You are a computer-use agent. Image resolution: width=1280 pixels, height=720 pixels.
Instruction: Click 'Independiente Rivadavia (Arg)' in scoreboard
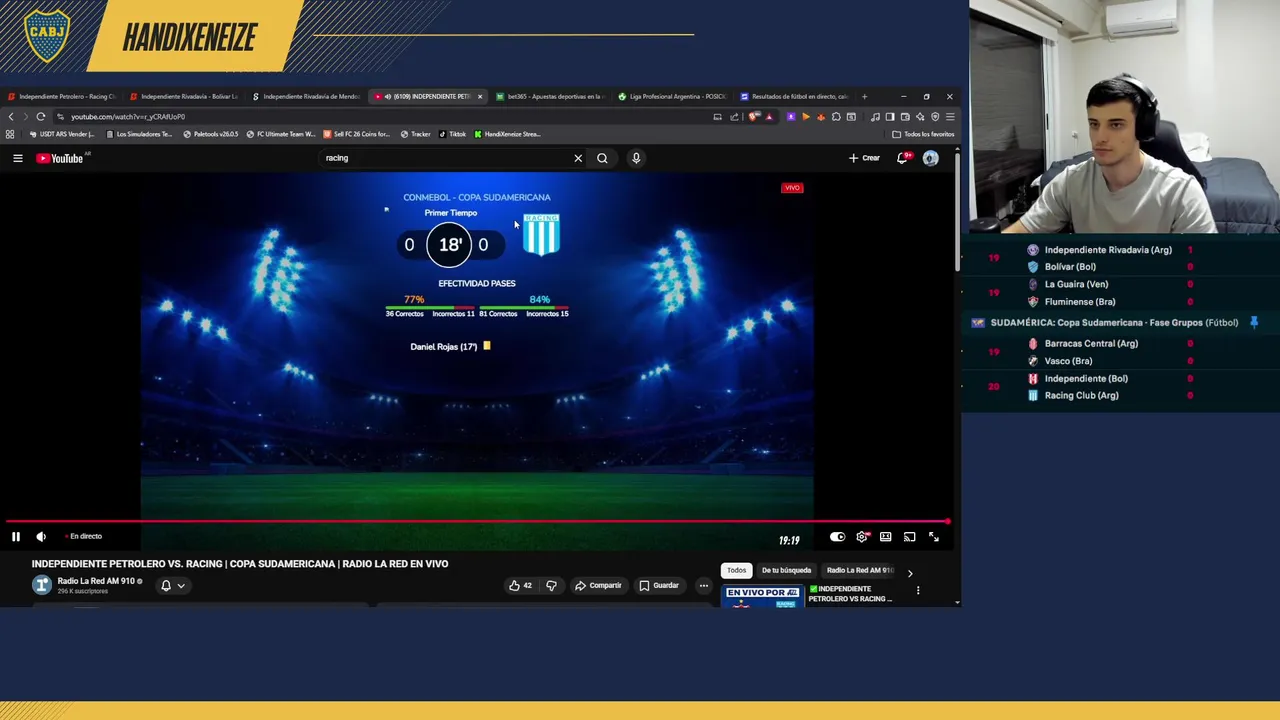1108,250
